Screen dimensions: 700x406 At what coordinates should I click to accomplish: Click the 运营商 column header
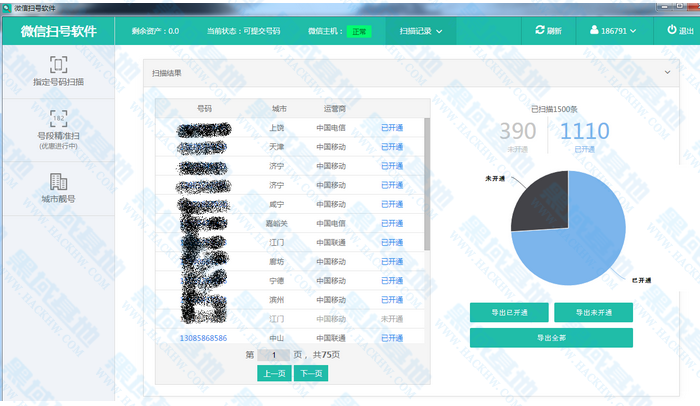335,109
